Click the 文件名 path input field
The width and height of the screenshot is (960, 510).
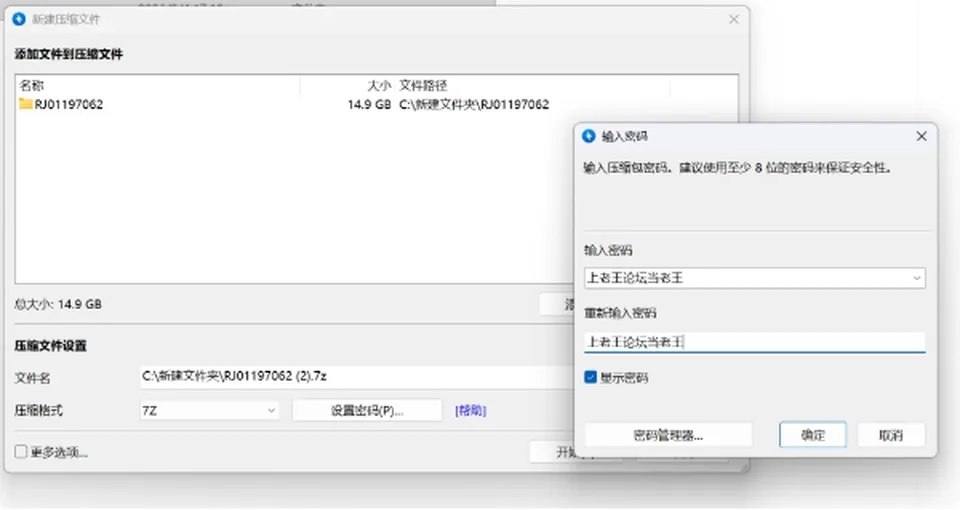355,376
